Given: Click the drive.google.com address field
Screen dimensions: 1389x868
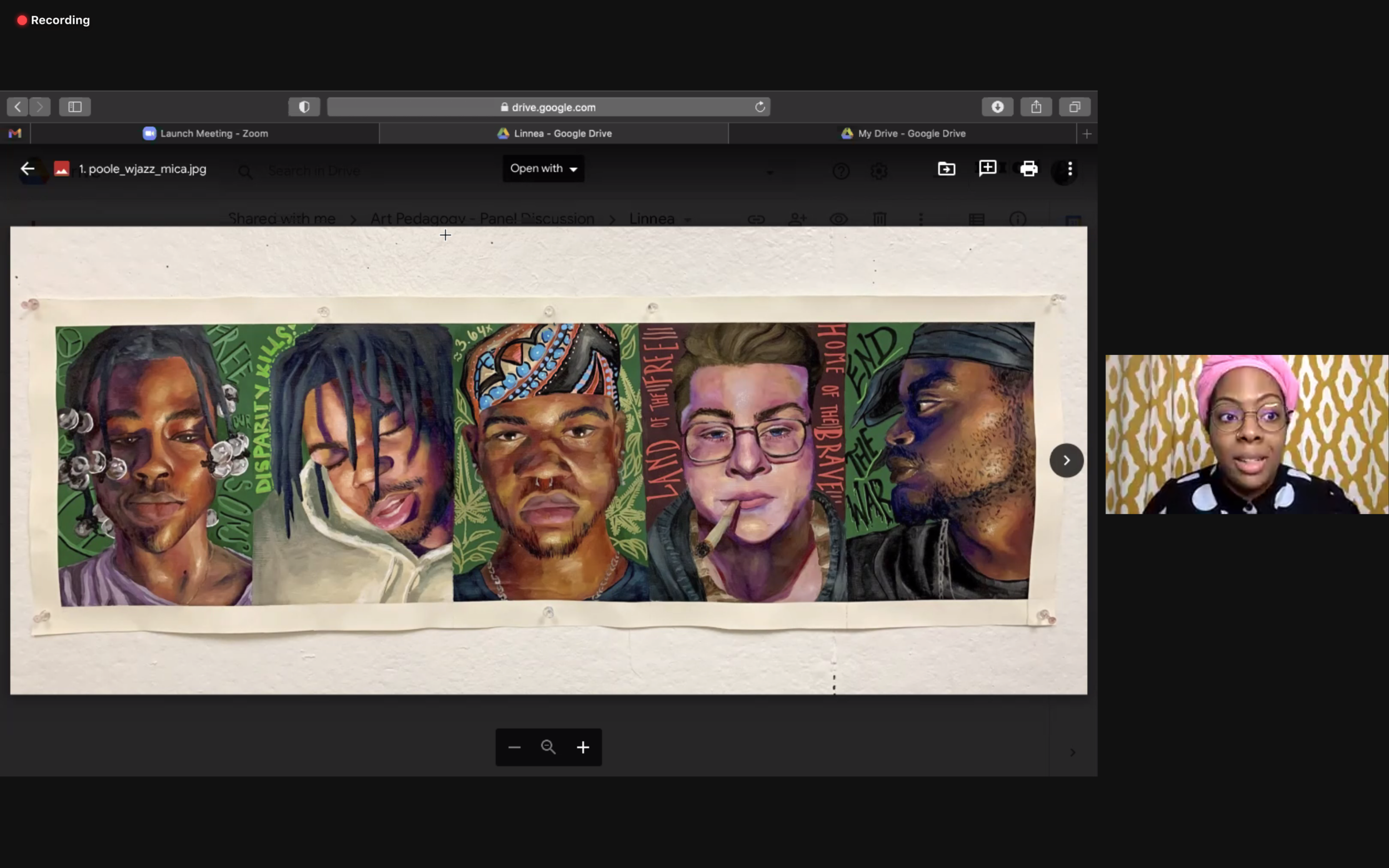Looking at the screenshot, I should (x=548, y=107).
